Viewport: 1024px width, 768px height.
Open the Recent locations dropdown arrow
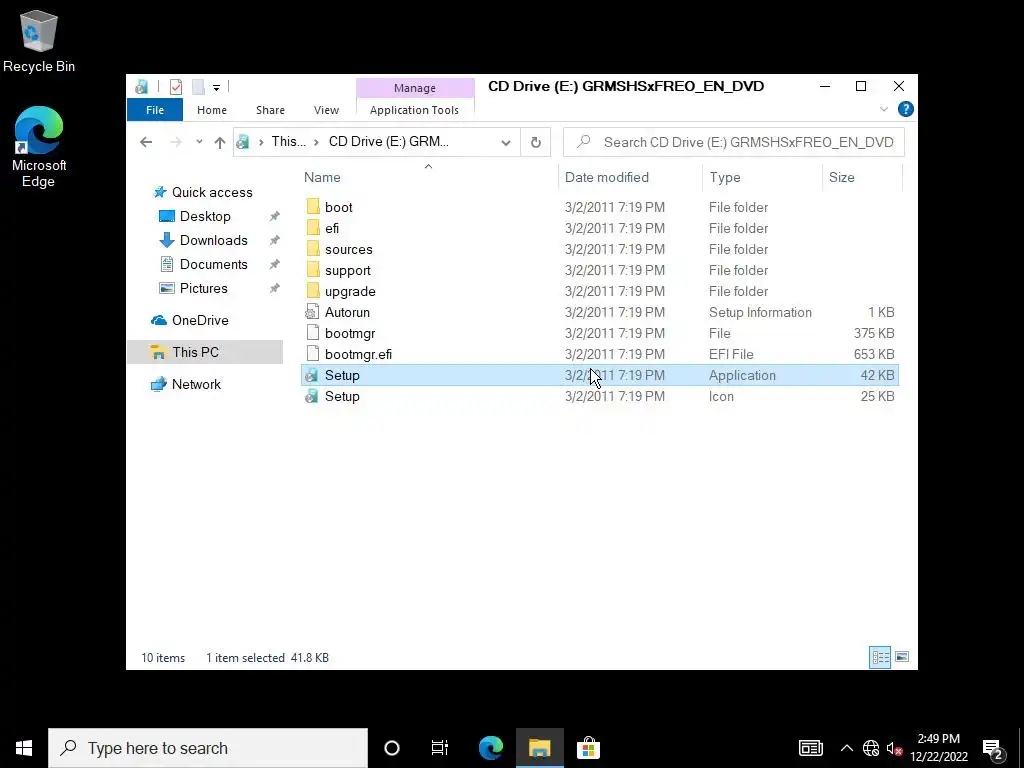click(x=199, y=142)
